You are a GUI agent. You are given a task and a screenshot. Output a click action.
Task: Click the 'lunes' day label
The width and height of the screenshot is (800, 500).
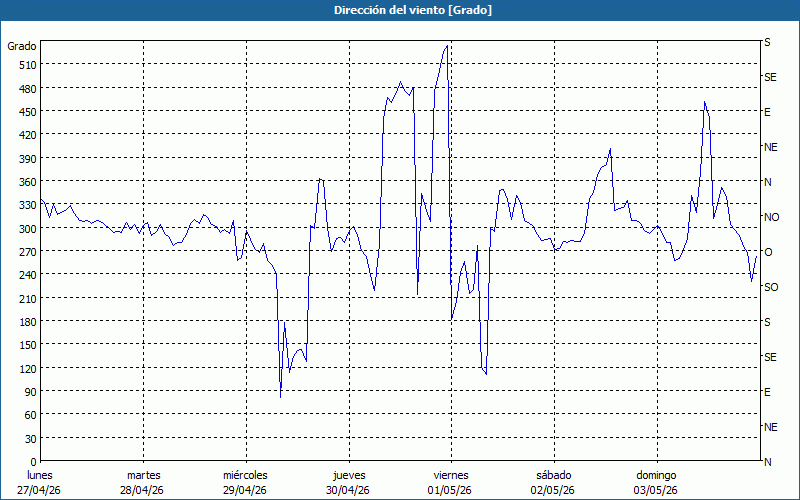coord(40,476)
